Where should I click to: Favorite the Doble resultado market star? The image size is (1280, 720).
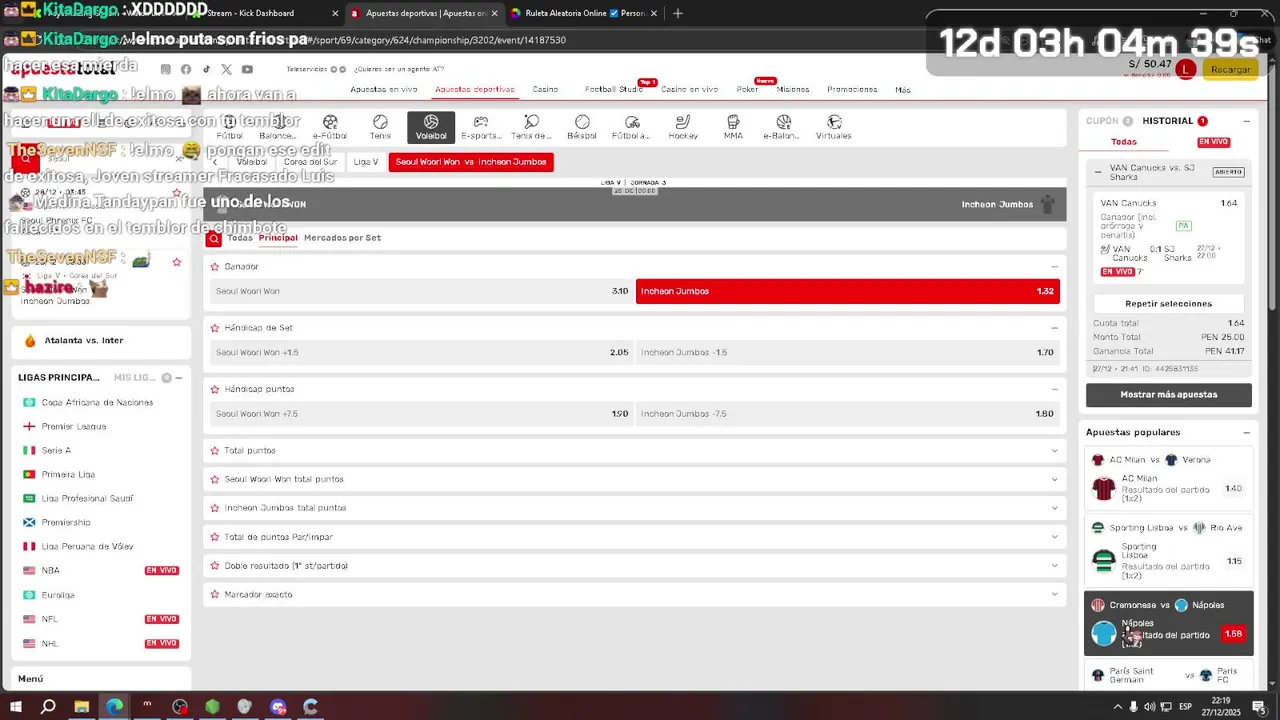point(214,566)
